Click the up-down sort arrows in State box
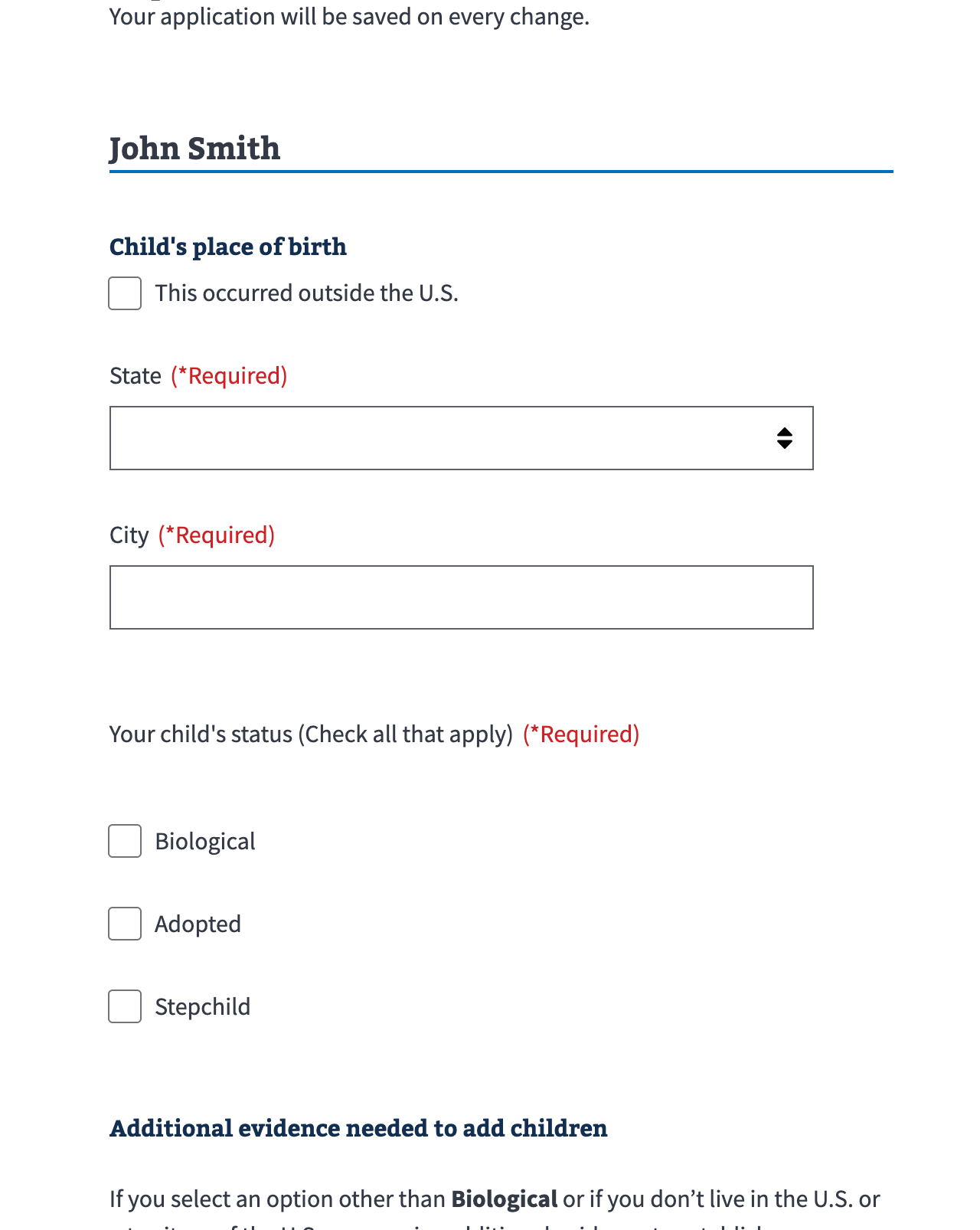The height and width of the screenshot is (1230, 980). coord(786,437)
